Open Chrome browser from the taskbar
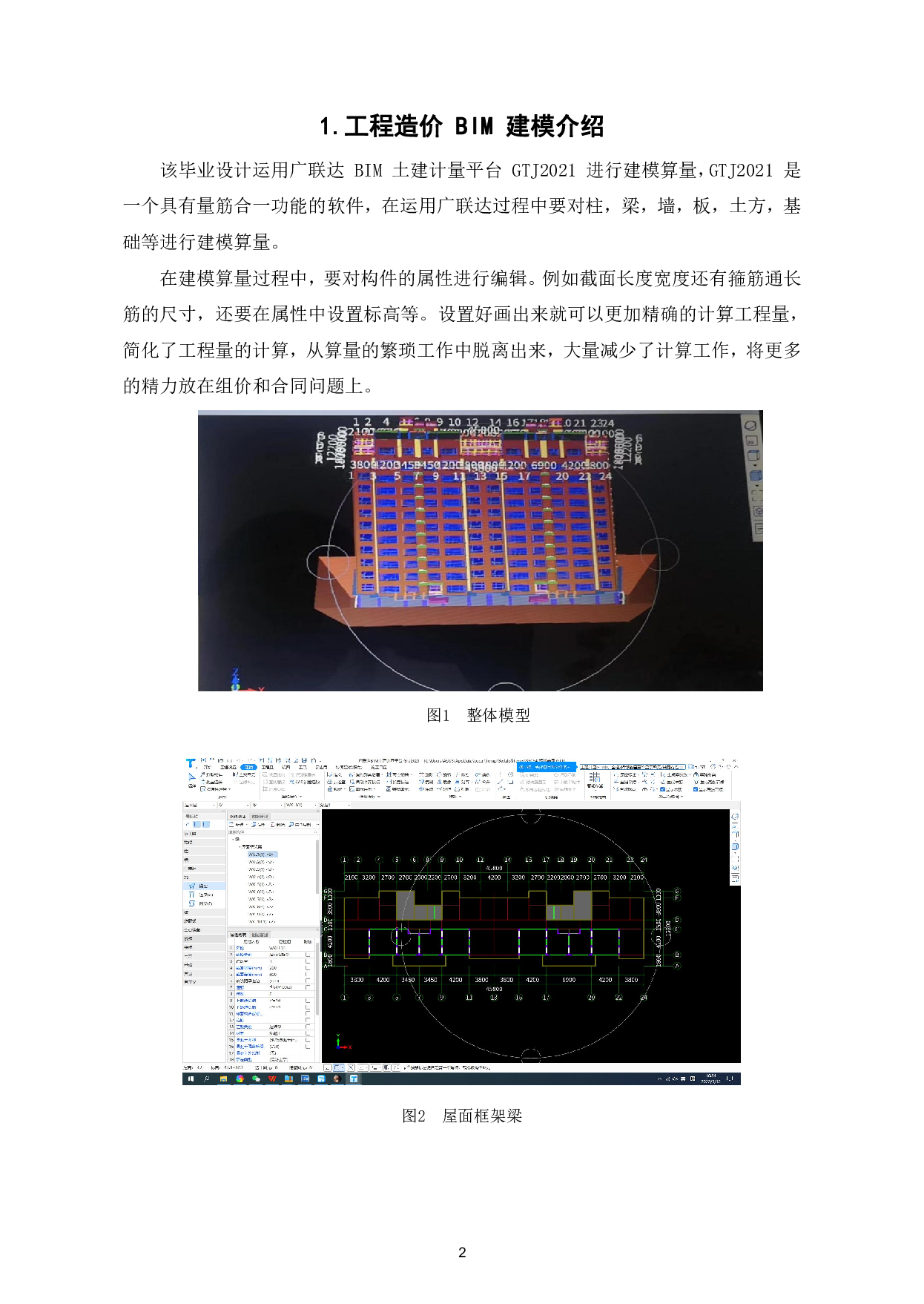 tap(240, 1079)
